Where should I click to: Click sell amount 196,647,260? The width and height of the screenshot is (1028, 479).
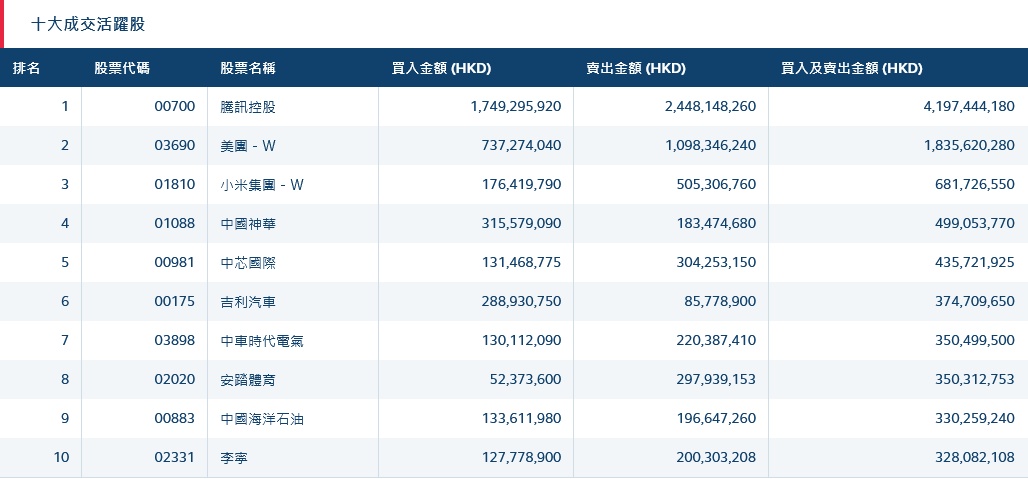[717, 419]
